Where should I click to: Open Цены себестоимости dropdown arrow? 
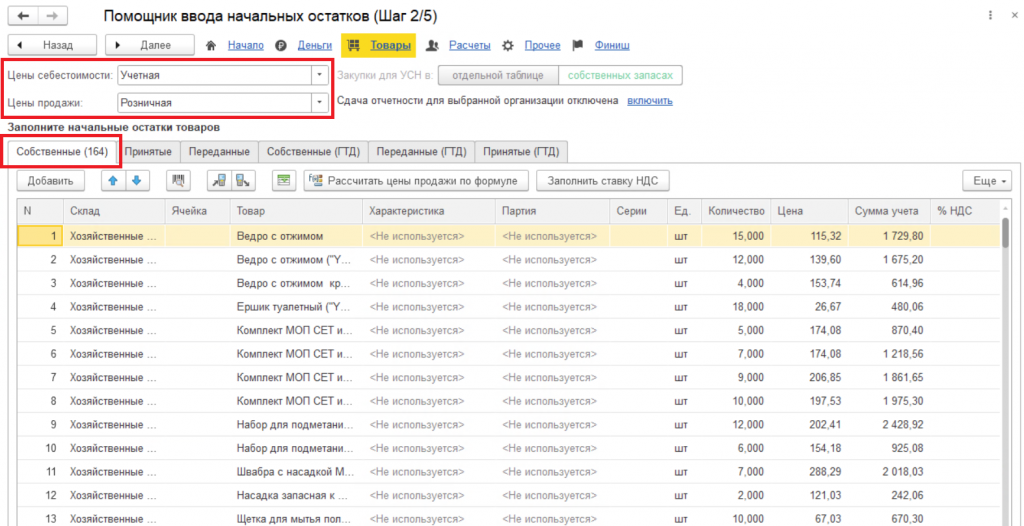(319, 75)
